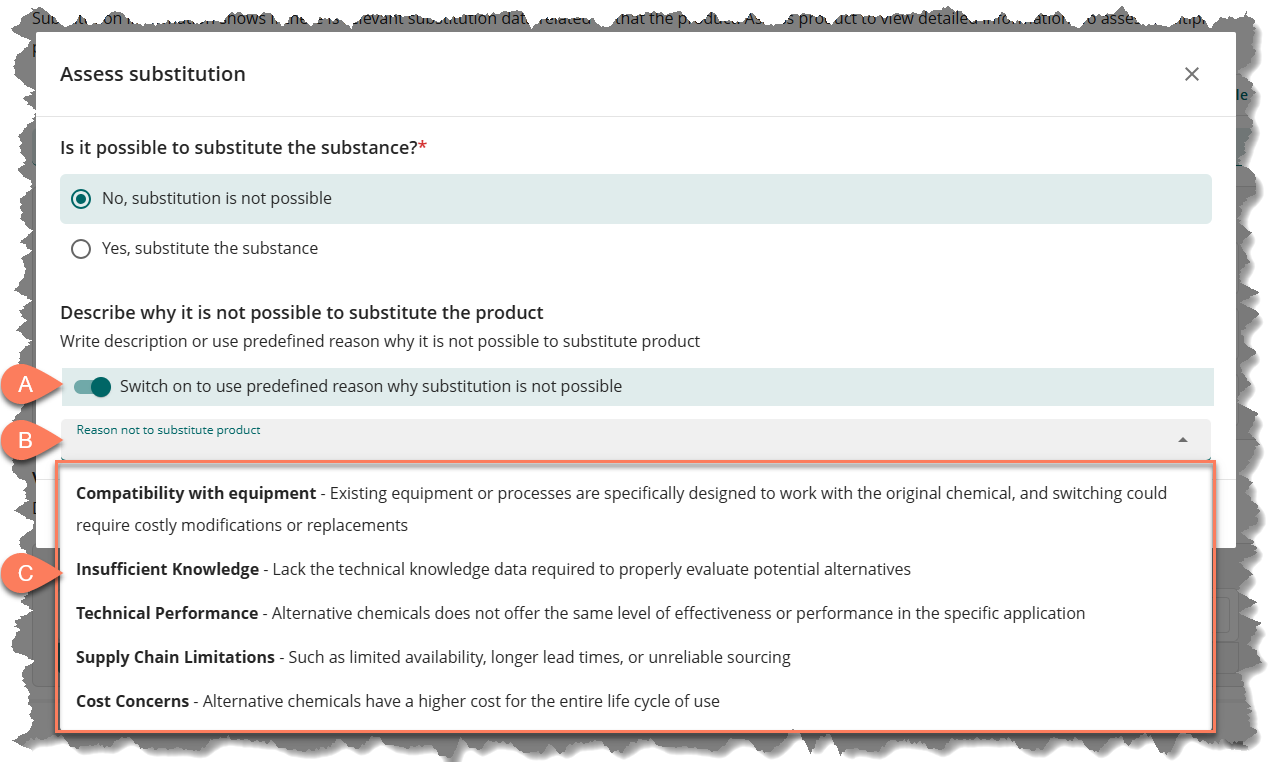Click the "Describe why it is not possible" heading

click(x=301, y=312)
